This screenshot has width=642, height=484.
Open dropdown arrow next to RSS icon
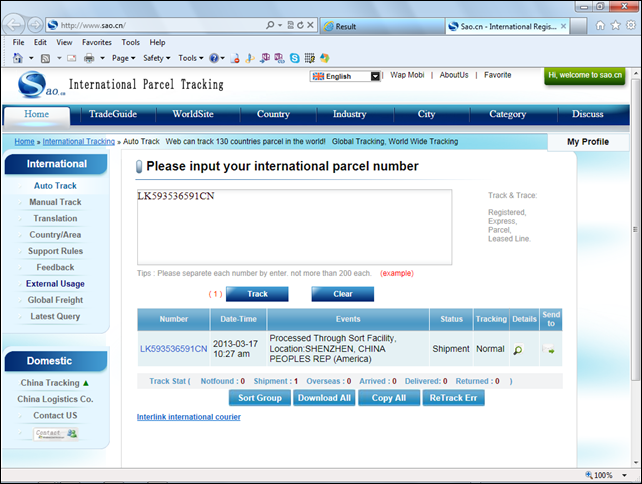coord(59,58)
